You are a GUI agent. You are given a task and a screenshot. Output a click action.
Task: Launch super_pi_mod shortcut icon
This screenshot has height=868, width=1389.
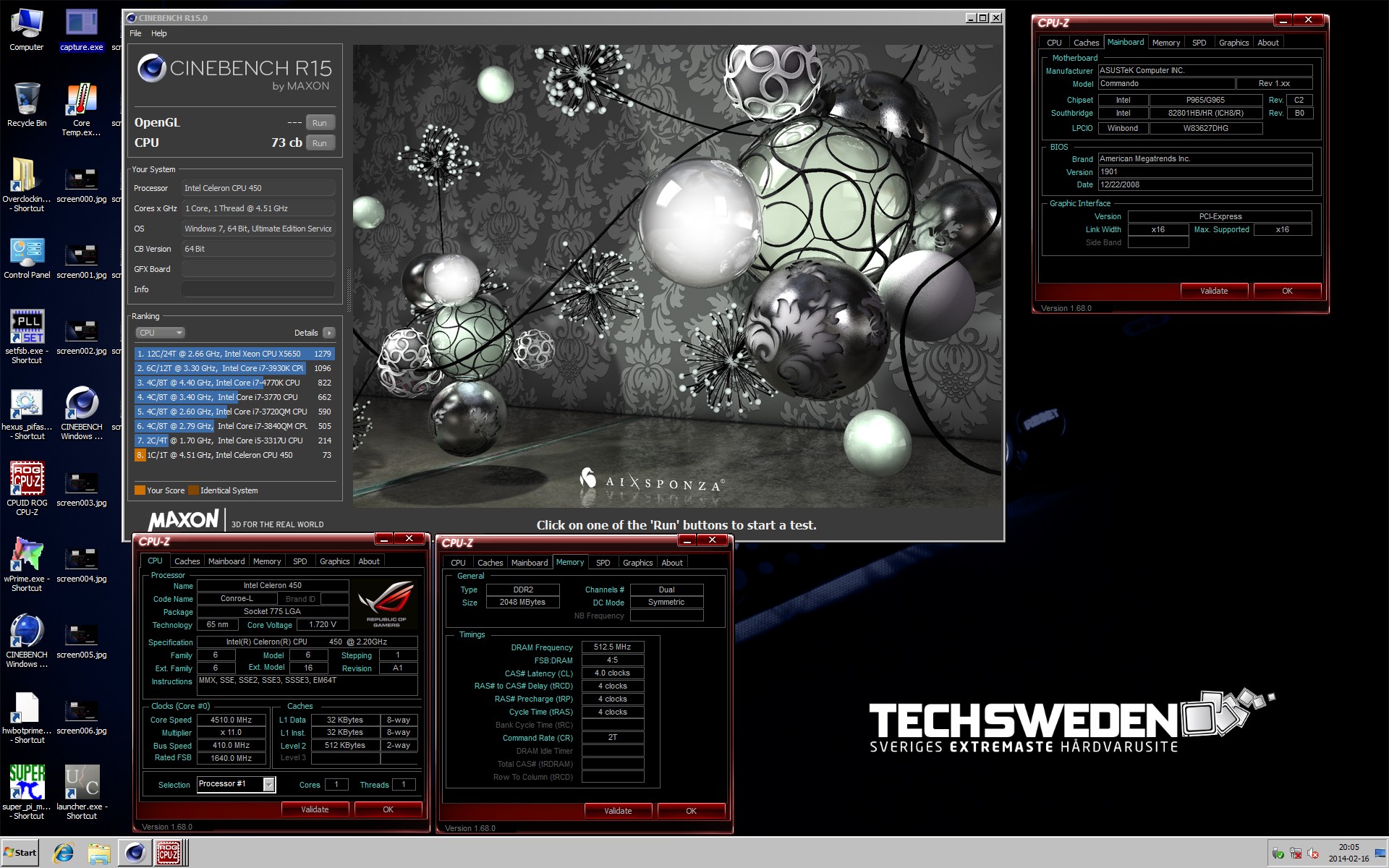point(27,793)
